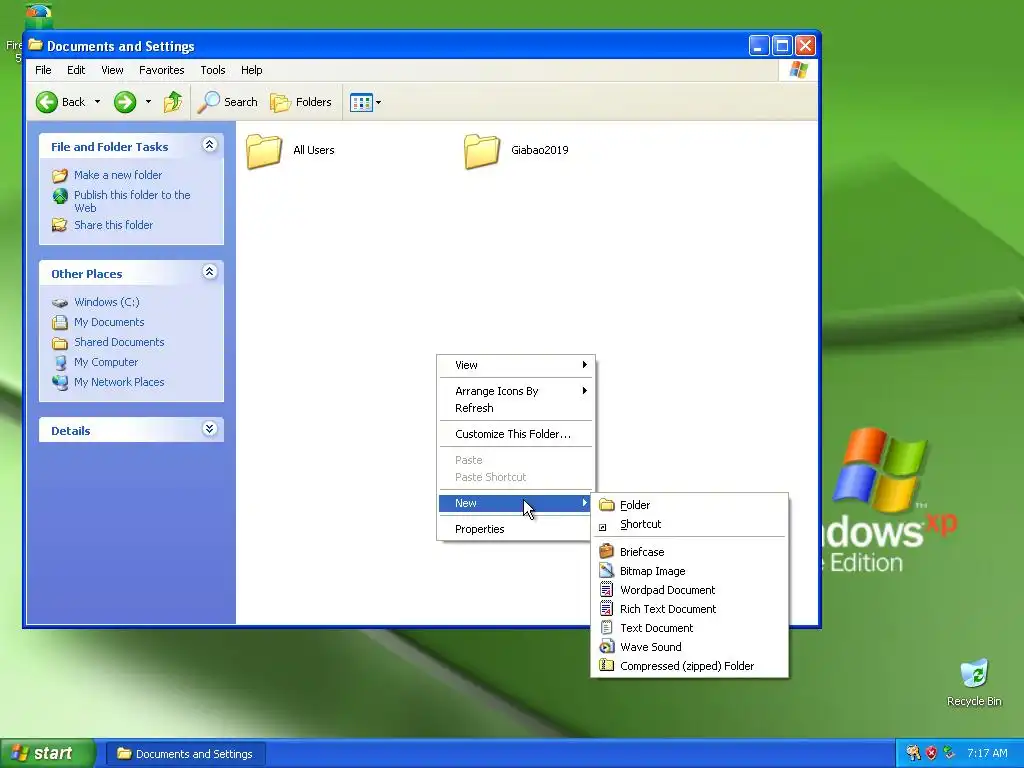Viewport: 1024px width, 768px height.
Task: Create a Compressed (zipped) Folder
Action: tap(690, 665)
